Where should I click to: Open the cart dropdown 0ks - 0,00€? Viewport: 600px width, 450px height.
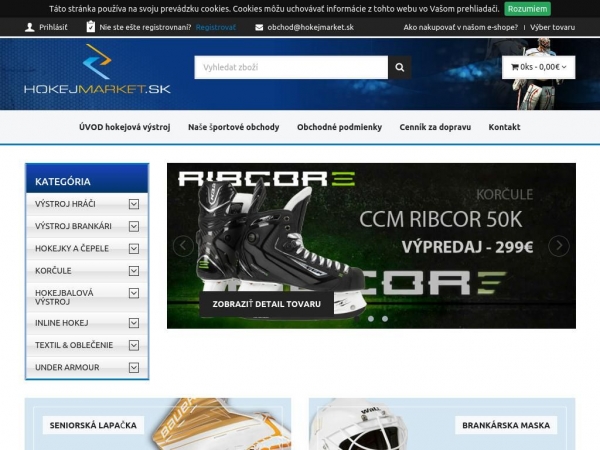pyautogui.click(x=538, y=67)
